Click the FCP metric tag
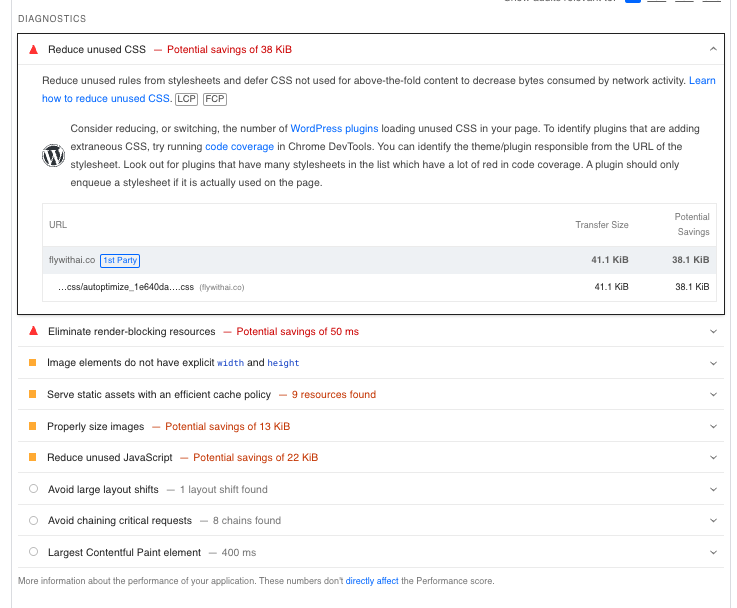The height and width of the screenshot is (608, 737). point(214,99)
